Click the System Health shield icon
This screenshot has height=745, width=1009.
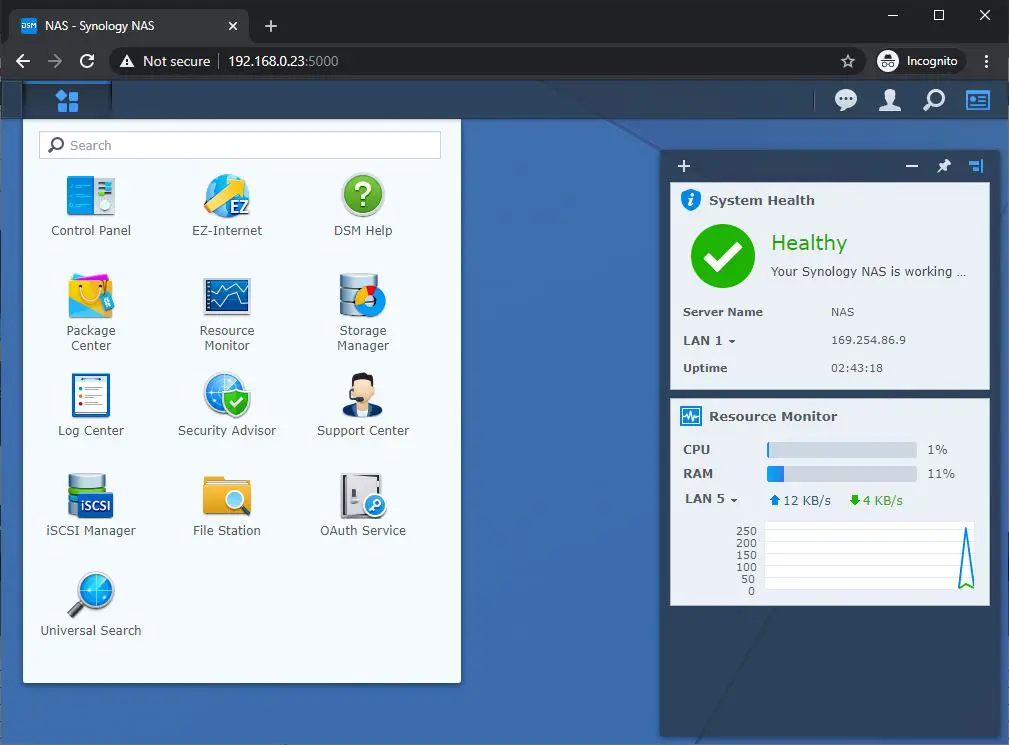point(690,200)
